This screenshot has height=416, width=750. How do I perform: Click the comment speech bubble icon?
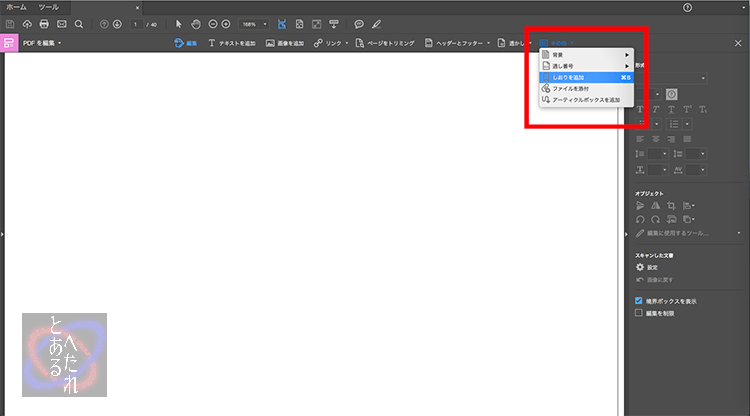coord(358,23)
